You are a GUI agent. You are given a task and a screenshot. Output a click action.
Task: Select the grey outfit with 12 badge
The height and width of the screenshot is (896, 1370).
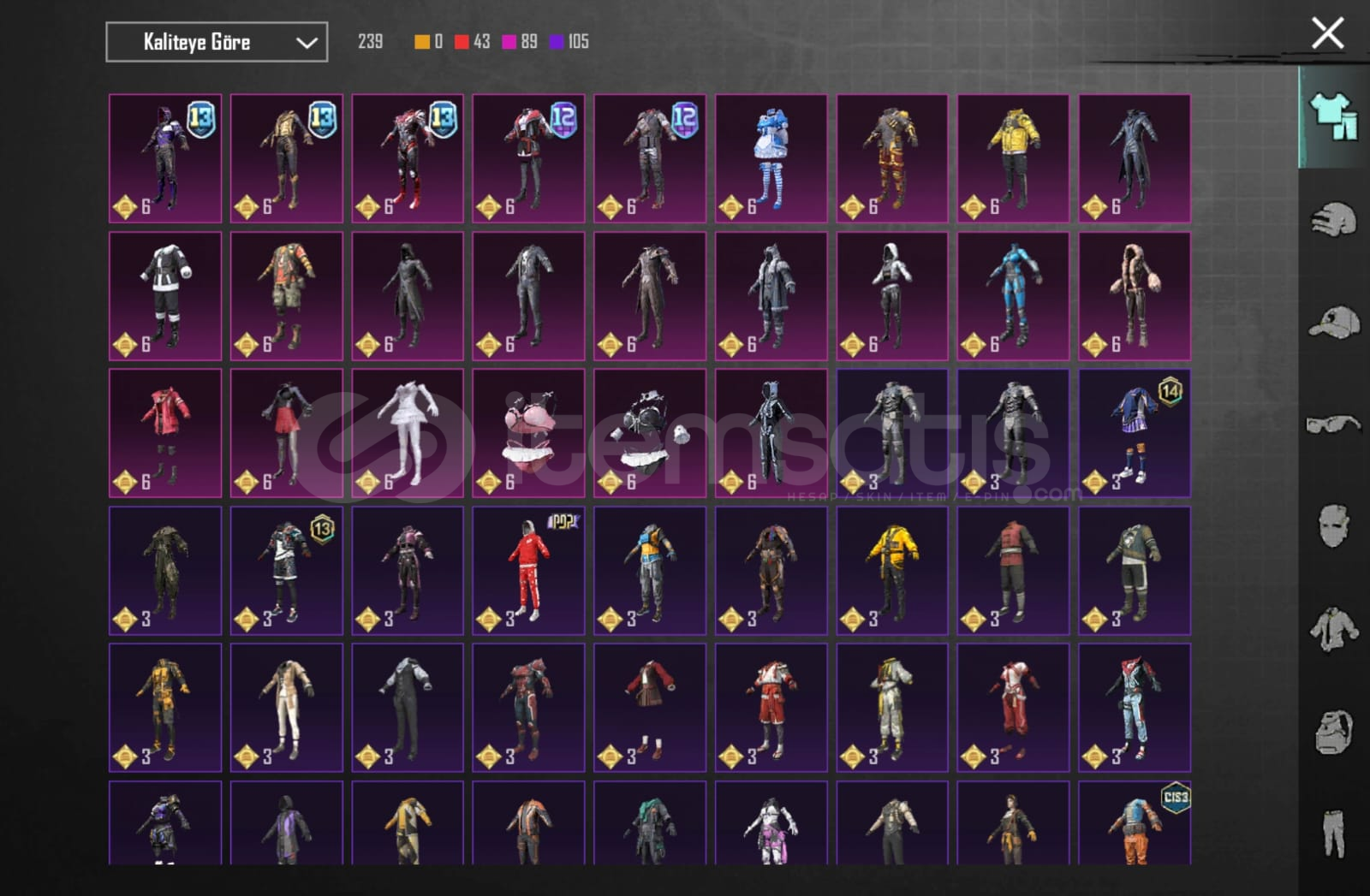[x=650, y=158]
